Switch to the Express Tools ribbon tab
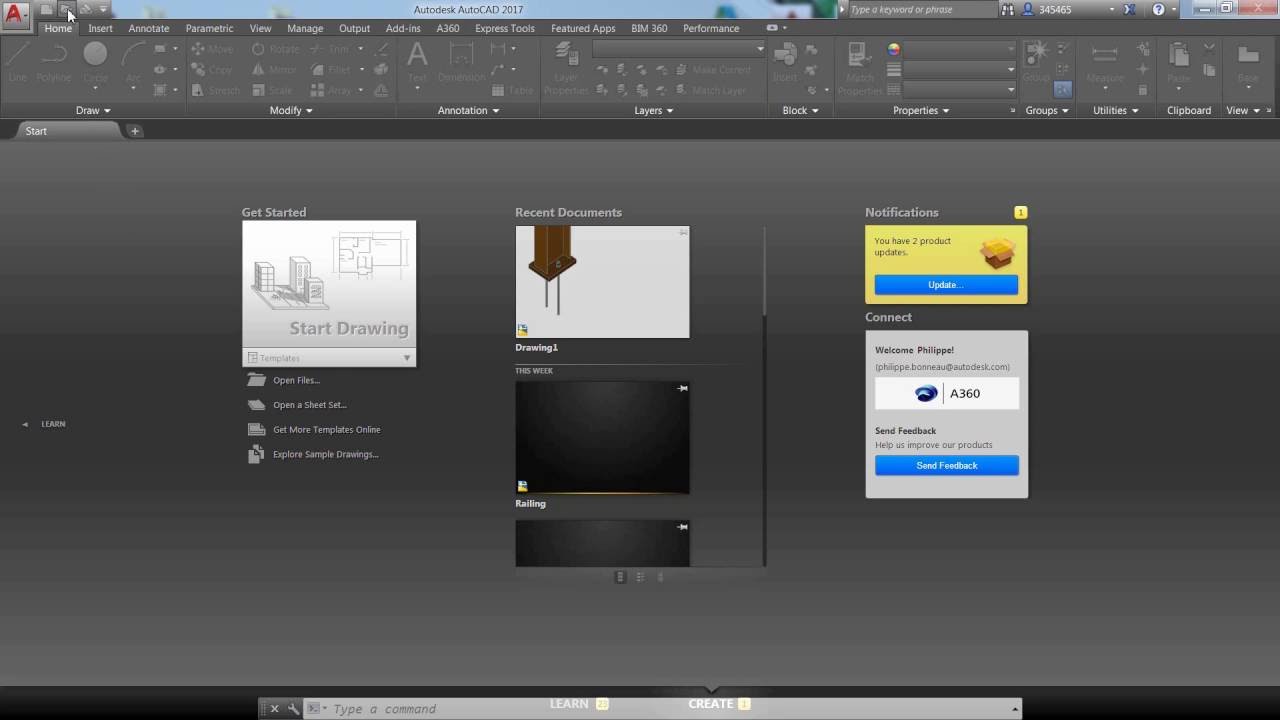 coord(505,28)
